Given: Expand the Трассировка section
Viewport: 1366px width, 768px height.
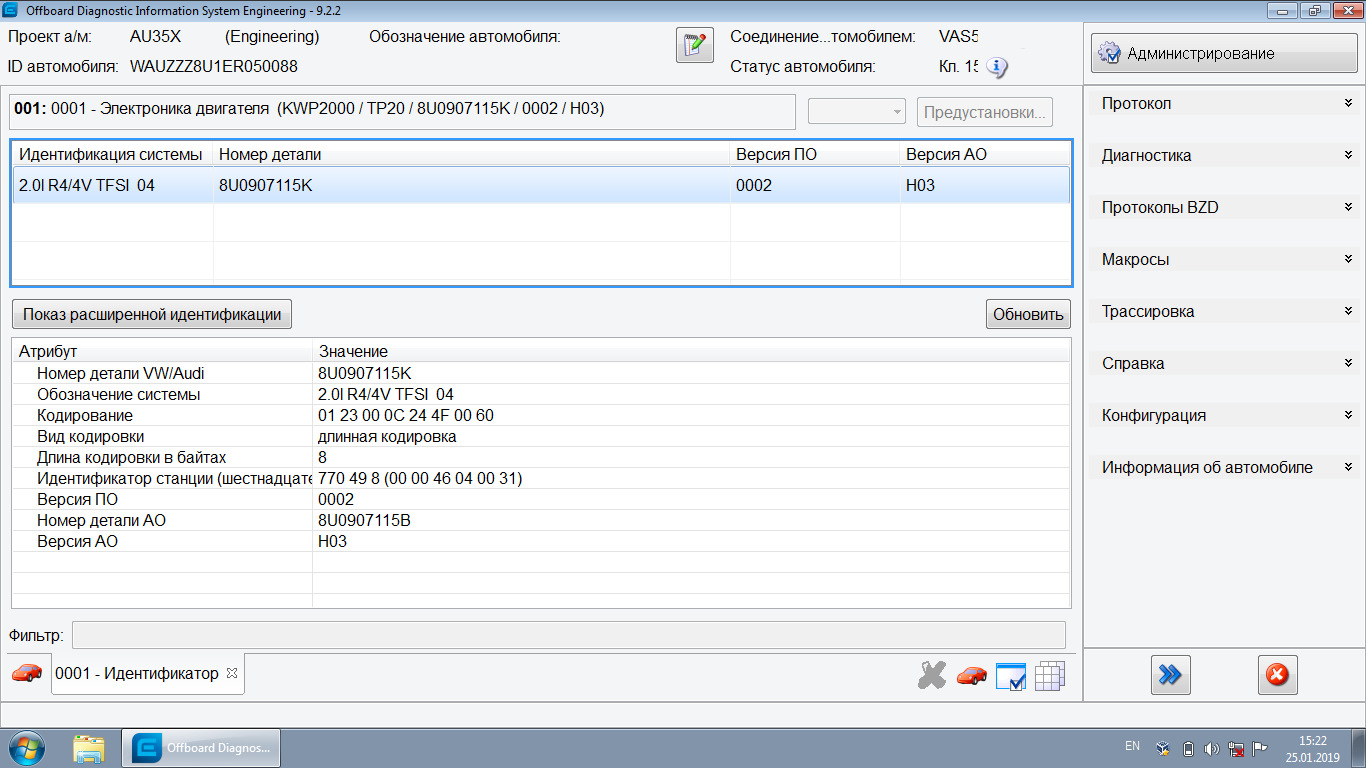Looking at the screenshot, I should 1226,312.
